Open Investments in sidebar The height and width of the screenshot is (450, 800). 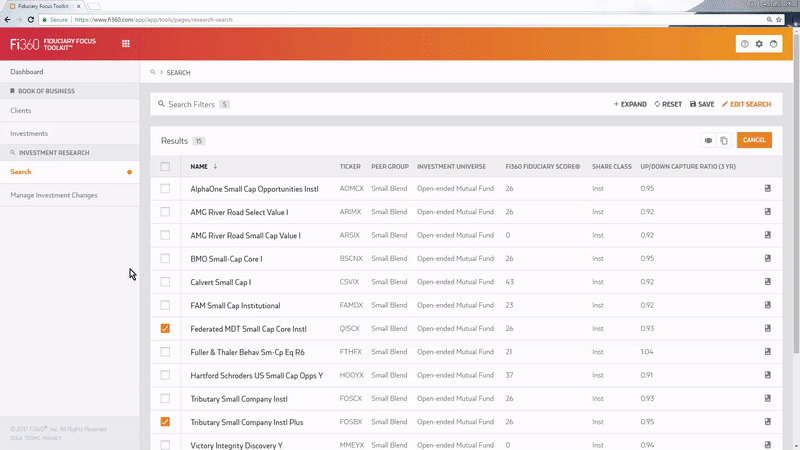29,133
